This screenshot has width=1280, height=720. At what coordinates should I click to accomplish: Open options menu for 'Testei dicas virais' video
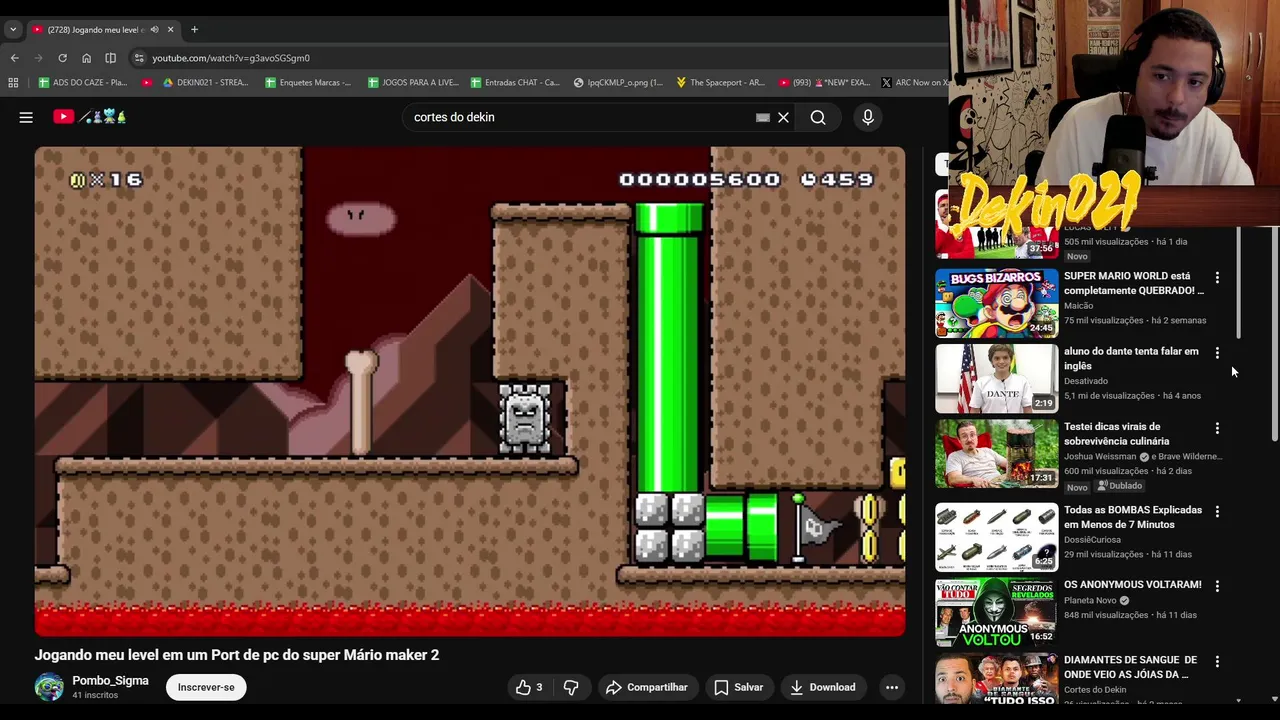pos(1217,428)
